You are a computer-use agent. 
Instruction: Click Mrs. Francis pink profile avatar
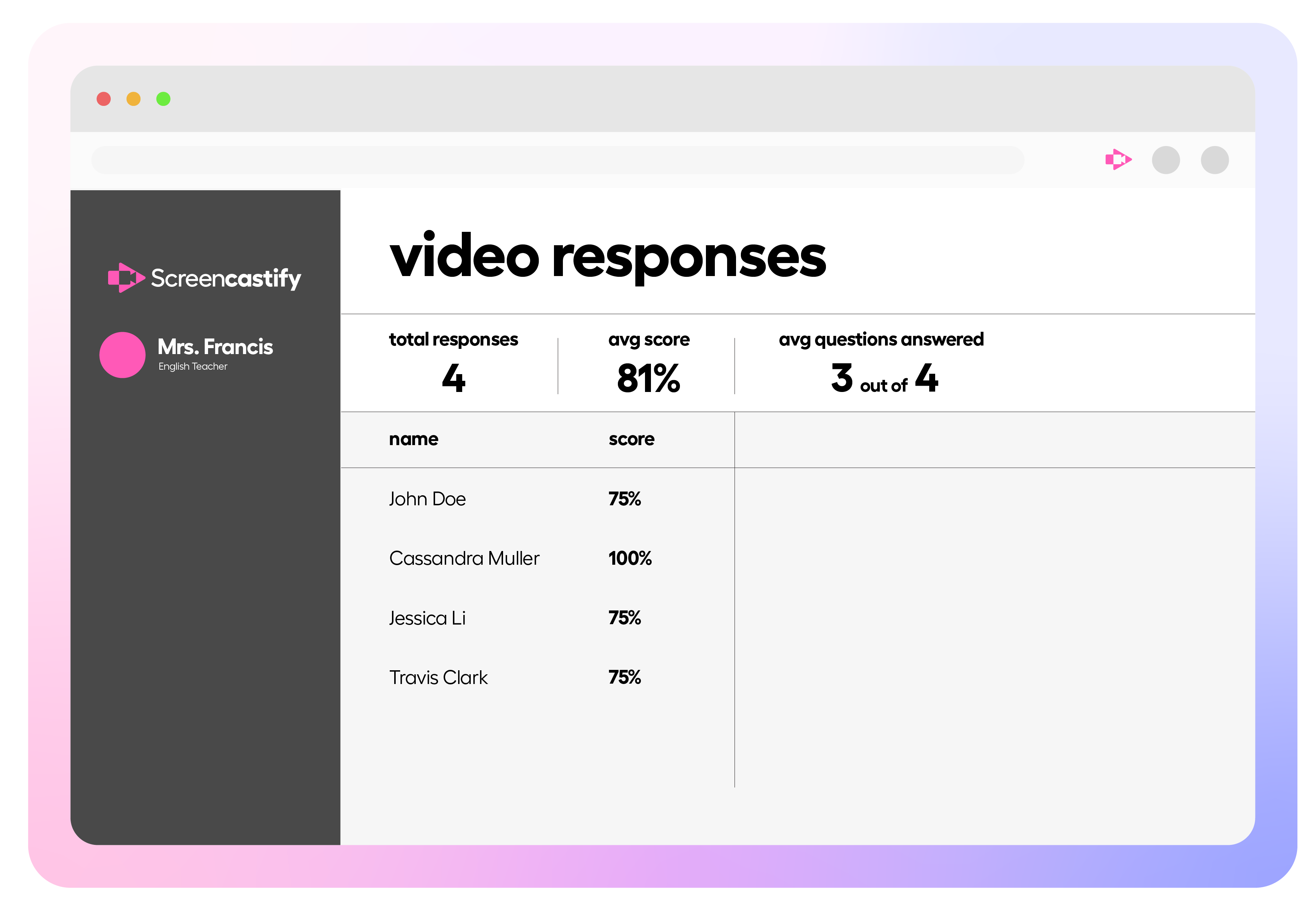pyautogui.click(x=122, y=354)
